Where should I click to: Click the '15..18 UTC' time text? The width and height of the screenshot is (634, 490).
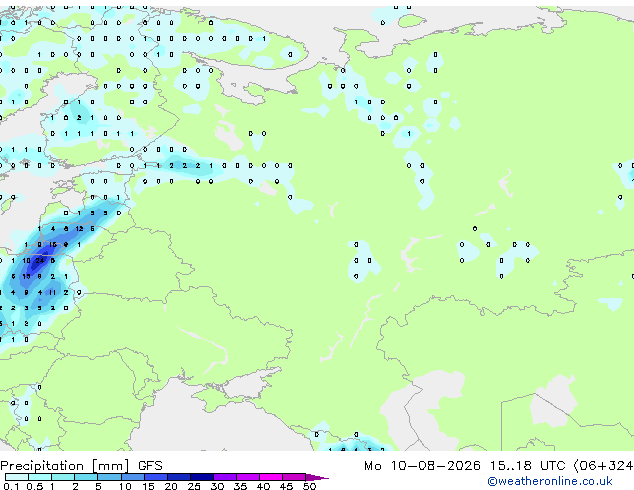[527, 466]
